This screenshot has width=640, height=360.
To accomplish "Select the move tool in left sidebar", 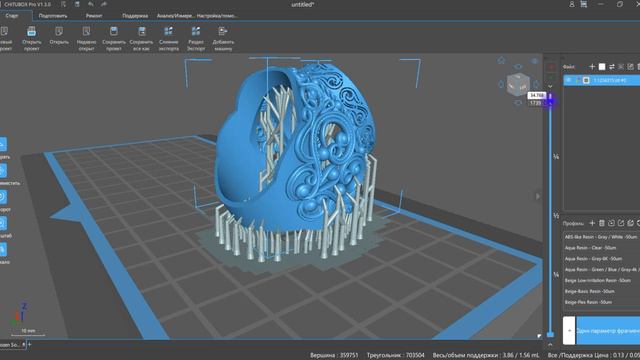I will pyautogui.click(x=3, y=171).
